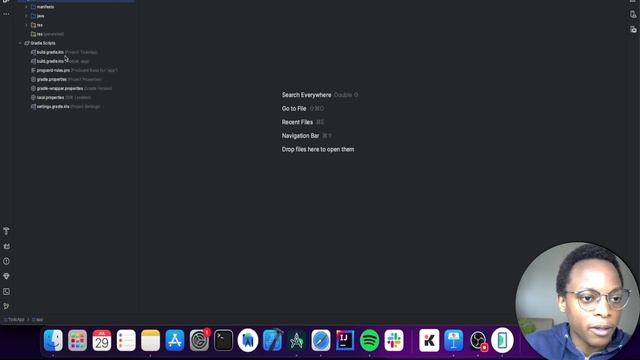This screenshot has height=360, width=640.
Task: Select the Gradle Scripts node
Action: pyautogui.click(x=40, y=43)
